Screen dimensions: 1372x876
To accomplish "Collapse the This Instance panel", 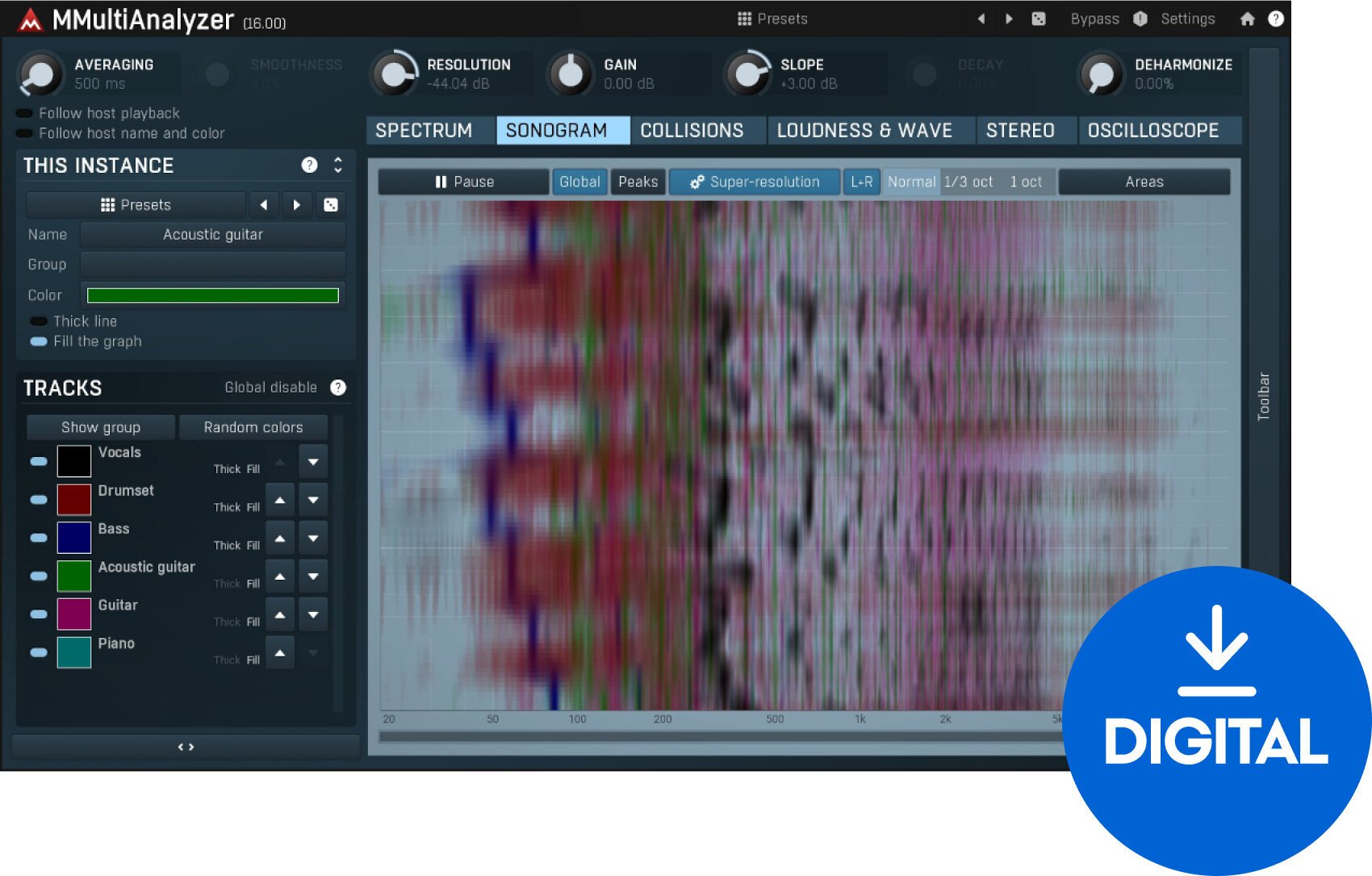I will tap(338, 165).
